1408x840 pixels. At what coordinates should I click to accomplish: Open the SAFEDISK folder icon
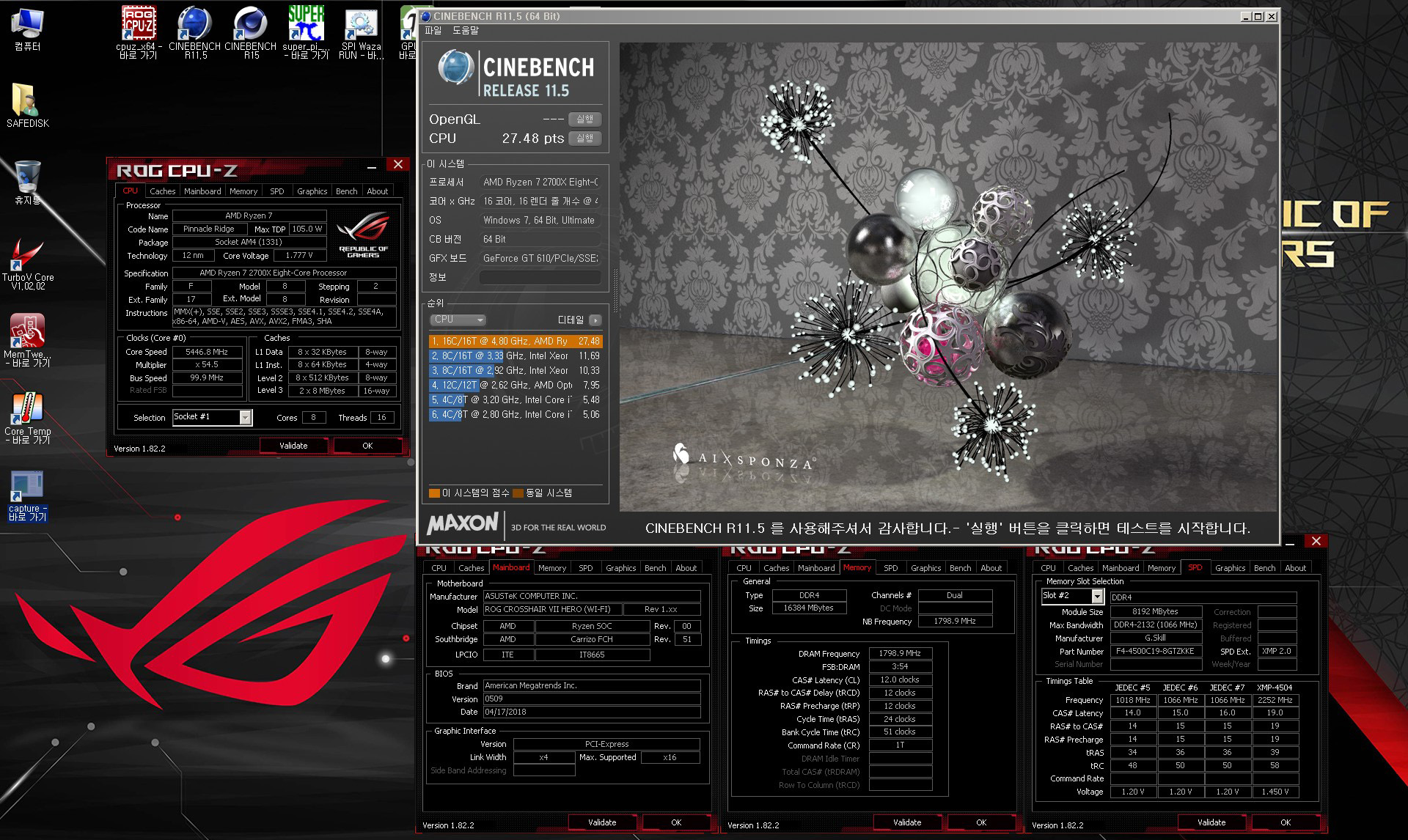(27, 105)
